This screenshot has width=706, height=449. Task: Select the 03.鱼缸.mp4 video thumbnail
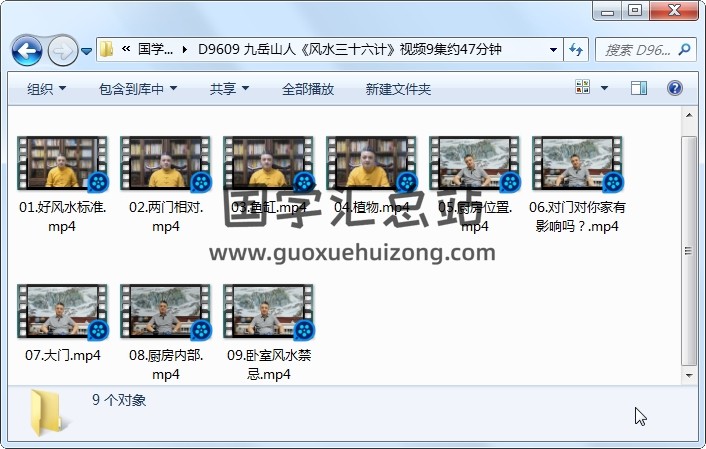268,163
